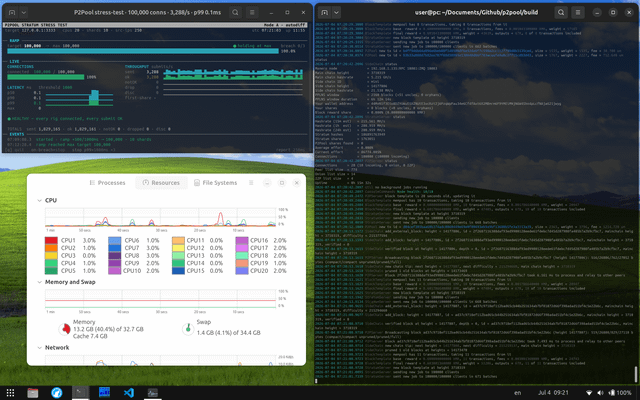Switch to the Terminal taskbar icon
This screenshot has width=640, height=400.
(x=80, y=393)
